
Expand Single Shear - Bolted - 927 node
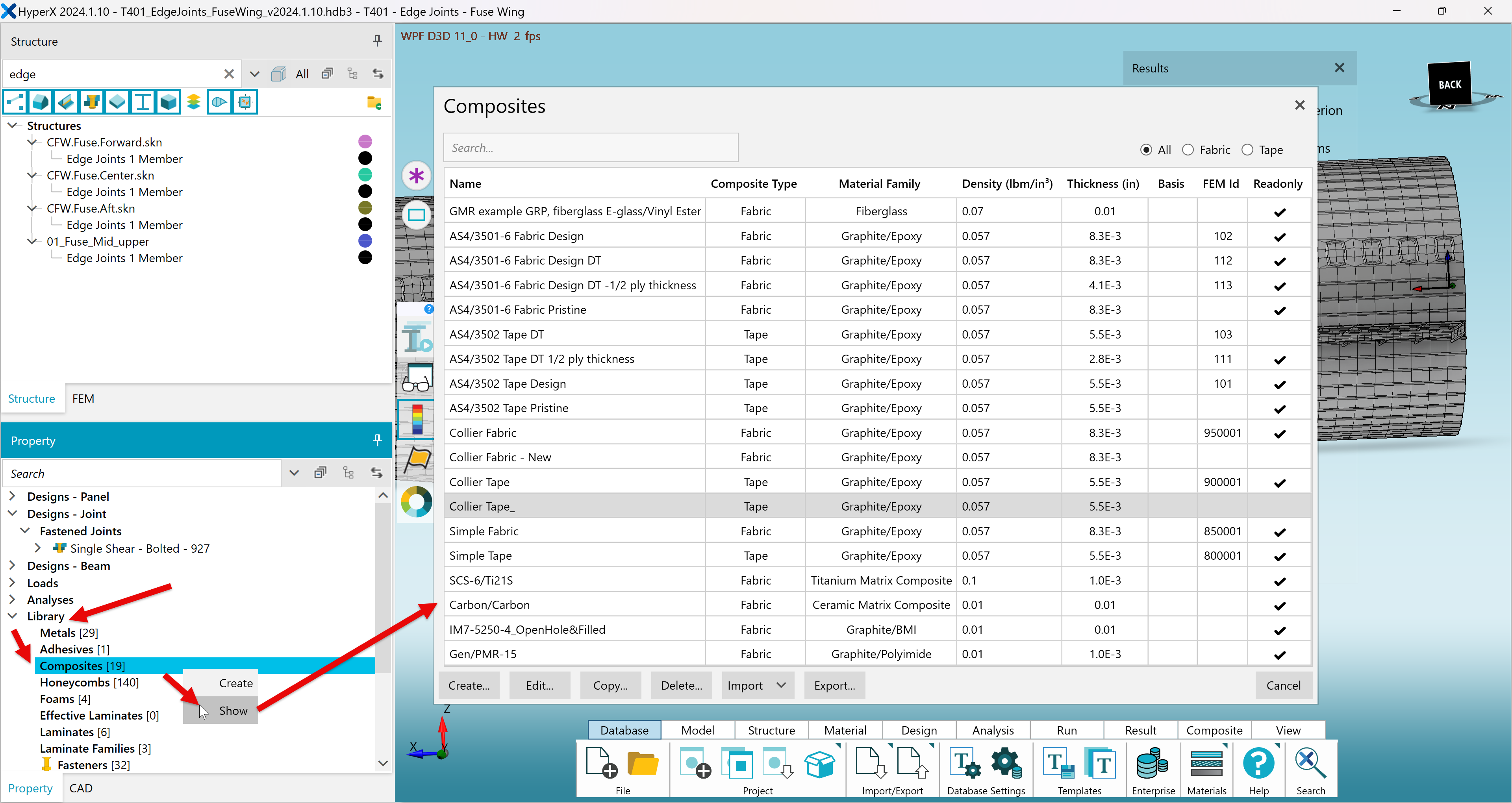[37, 548]
